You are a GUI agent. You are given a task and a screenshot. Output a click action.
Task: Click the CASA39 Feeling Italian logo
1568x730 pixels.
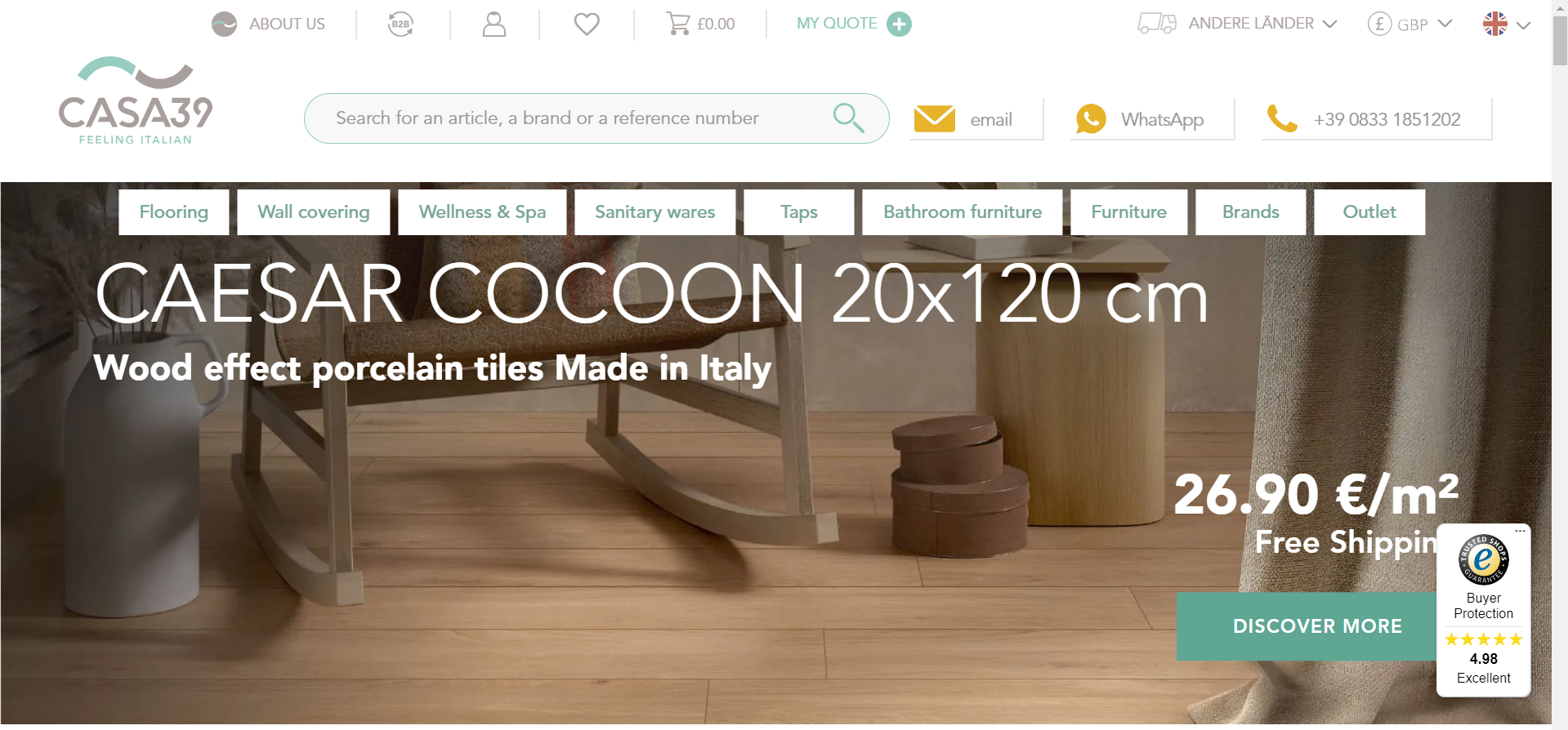pos(136,101)
